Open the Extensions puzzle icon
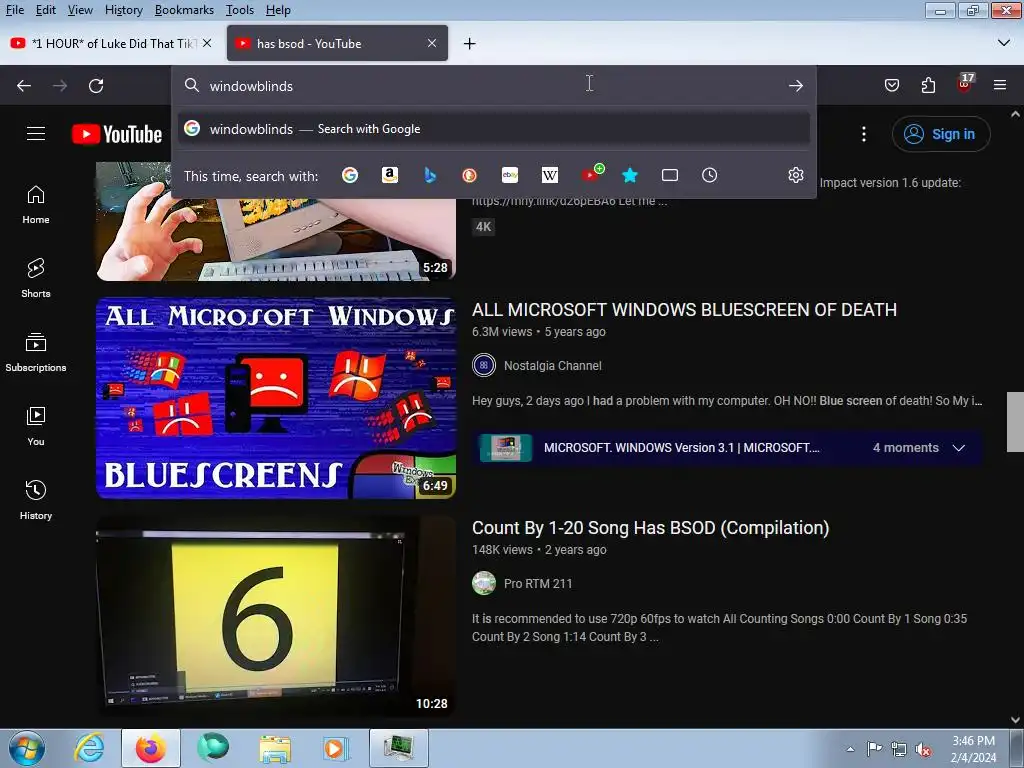Viewport: 1024px width, 768px height. (x=928, y=86)
